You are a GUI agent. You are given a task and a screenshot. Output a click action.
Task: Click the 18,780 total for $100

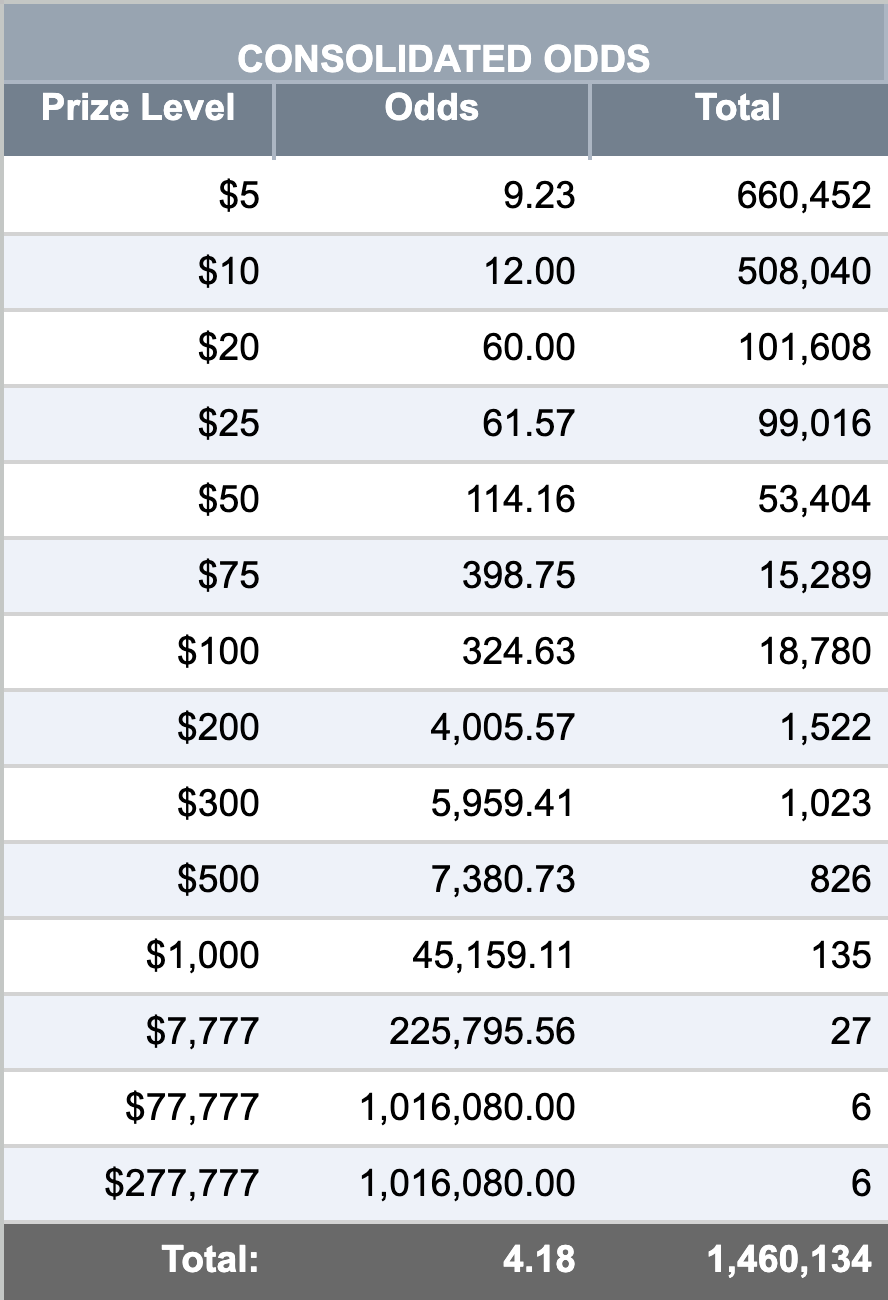(815, 651)
